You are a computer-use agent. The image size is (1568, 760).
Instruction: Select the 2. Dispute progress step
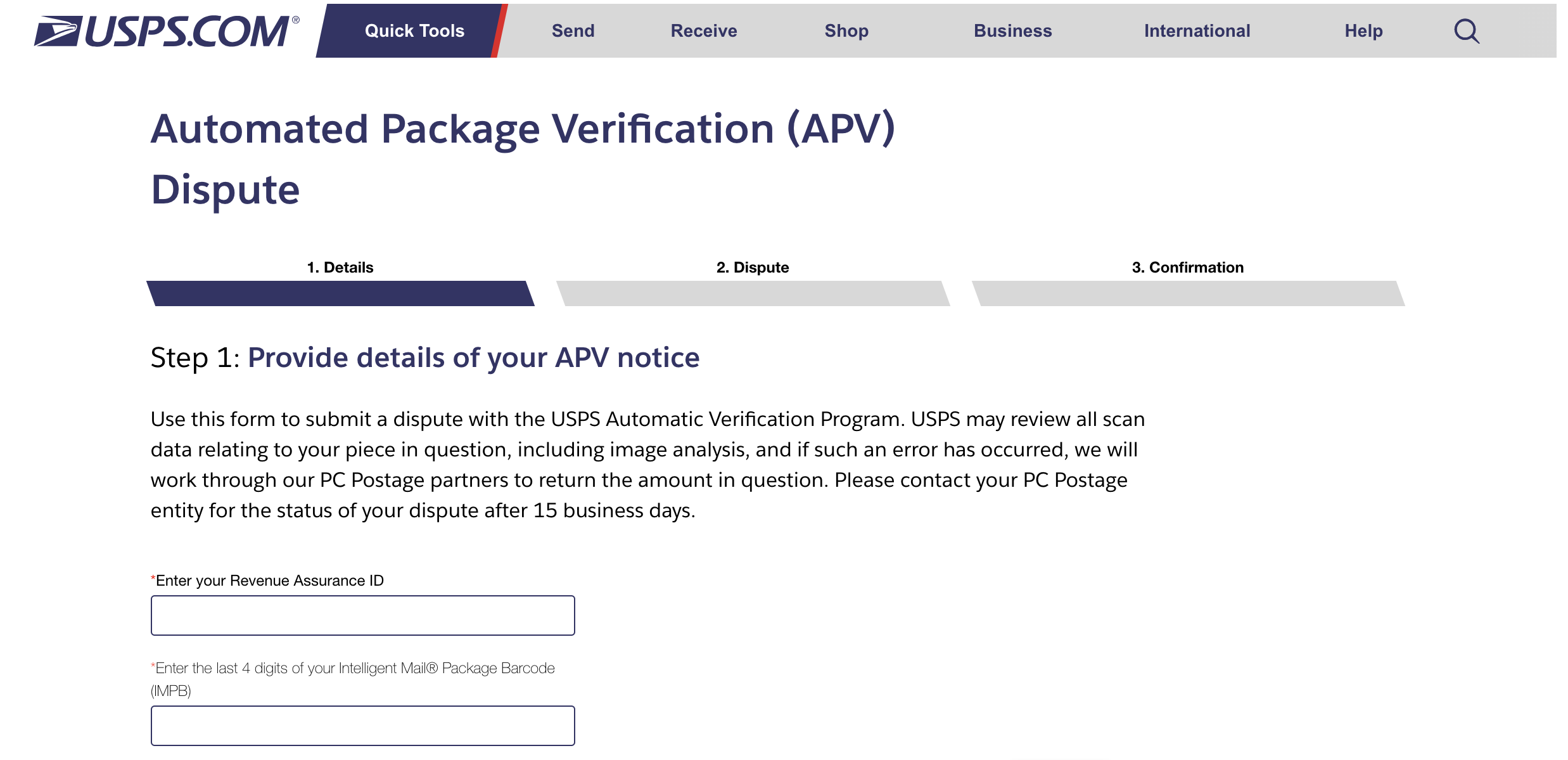point(752,267)
